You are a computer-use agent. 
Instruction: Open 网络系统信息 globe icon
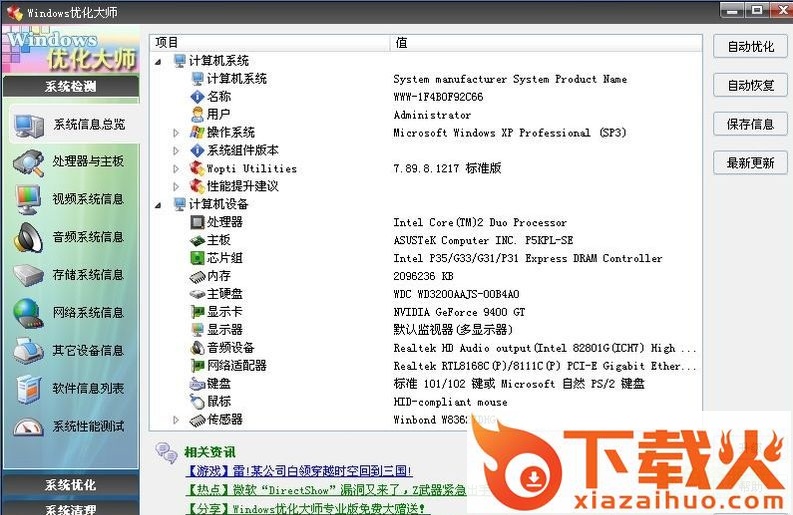click(28, 313)
